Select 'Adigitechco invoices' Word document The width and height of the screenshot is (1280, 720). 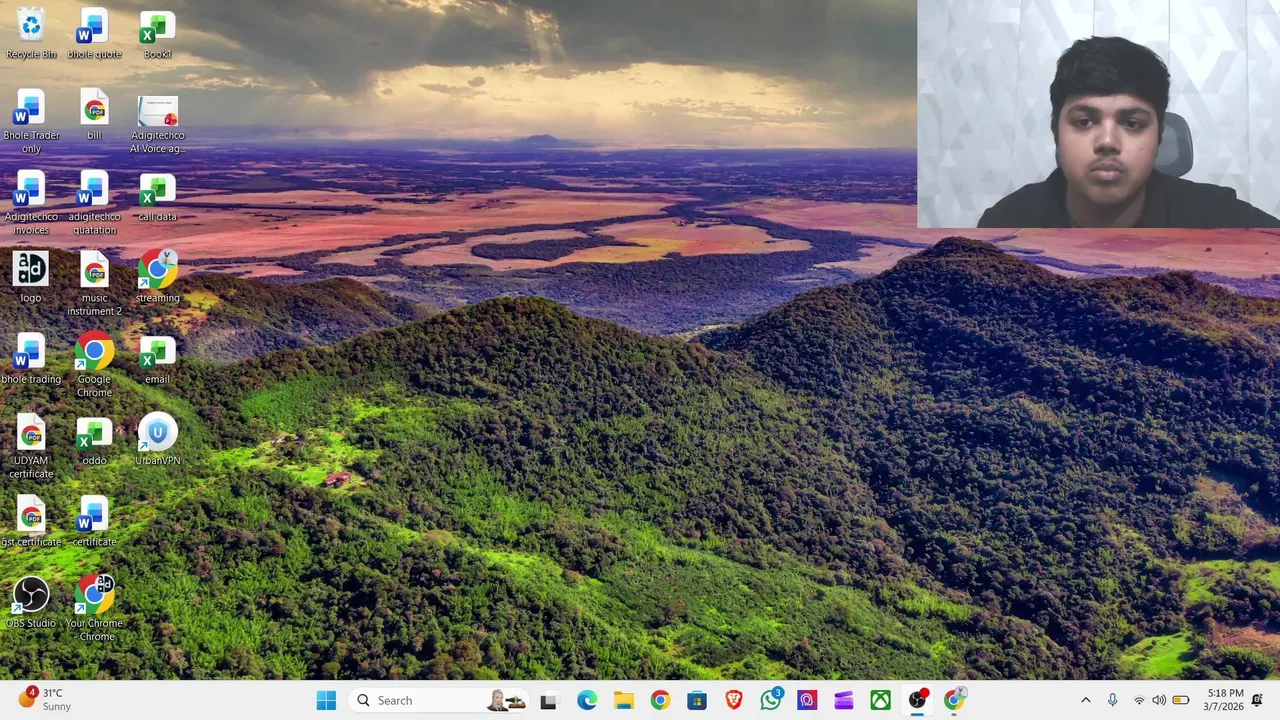coord(31,202)
